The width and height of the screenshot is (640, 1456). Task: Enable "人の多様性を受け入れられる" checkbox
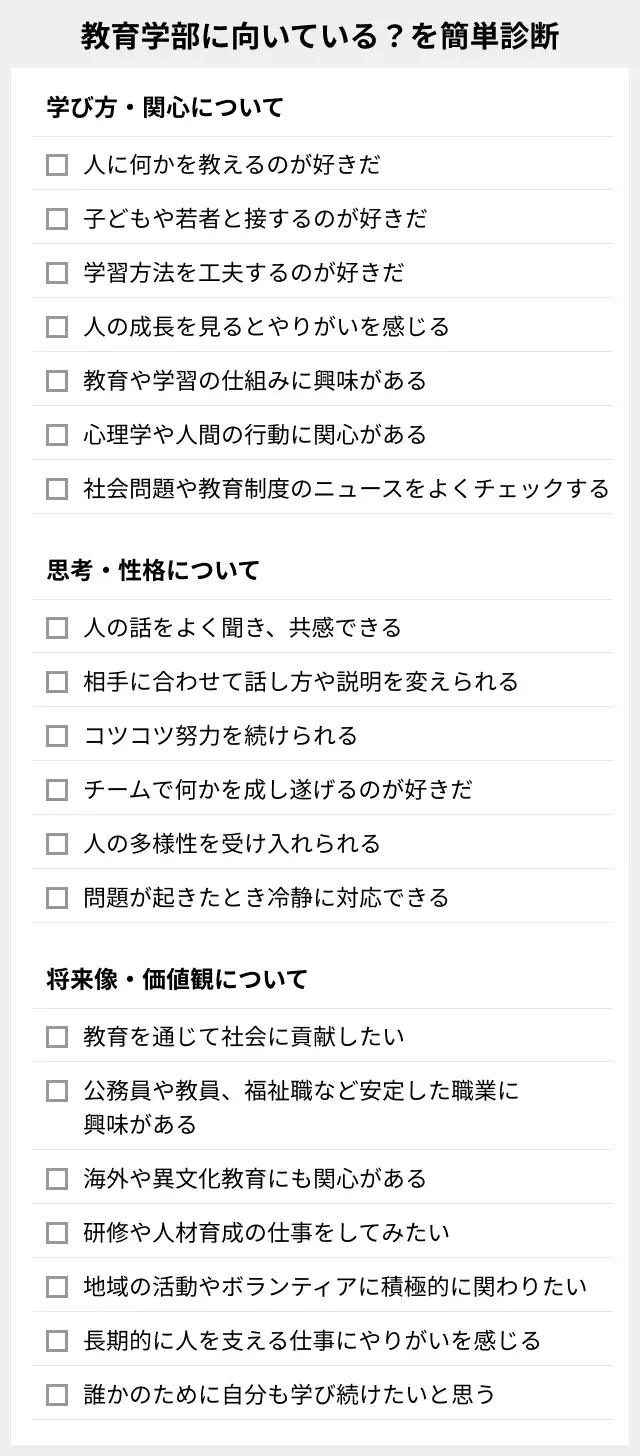coord(57,844)
